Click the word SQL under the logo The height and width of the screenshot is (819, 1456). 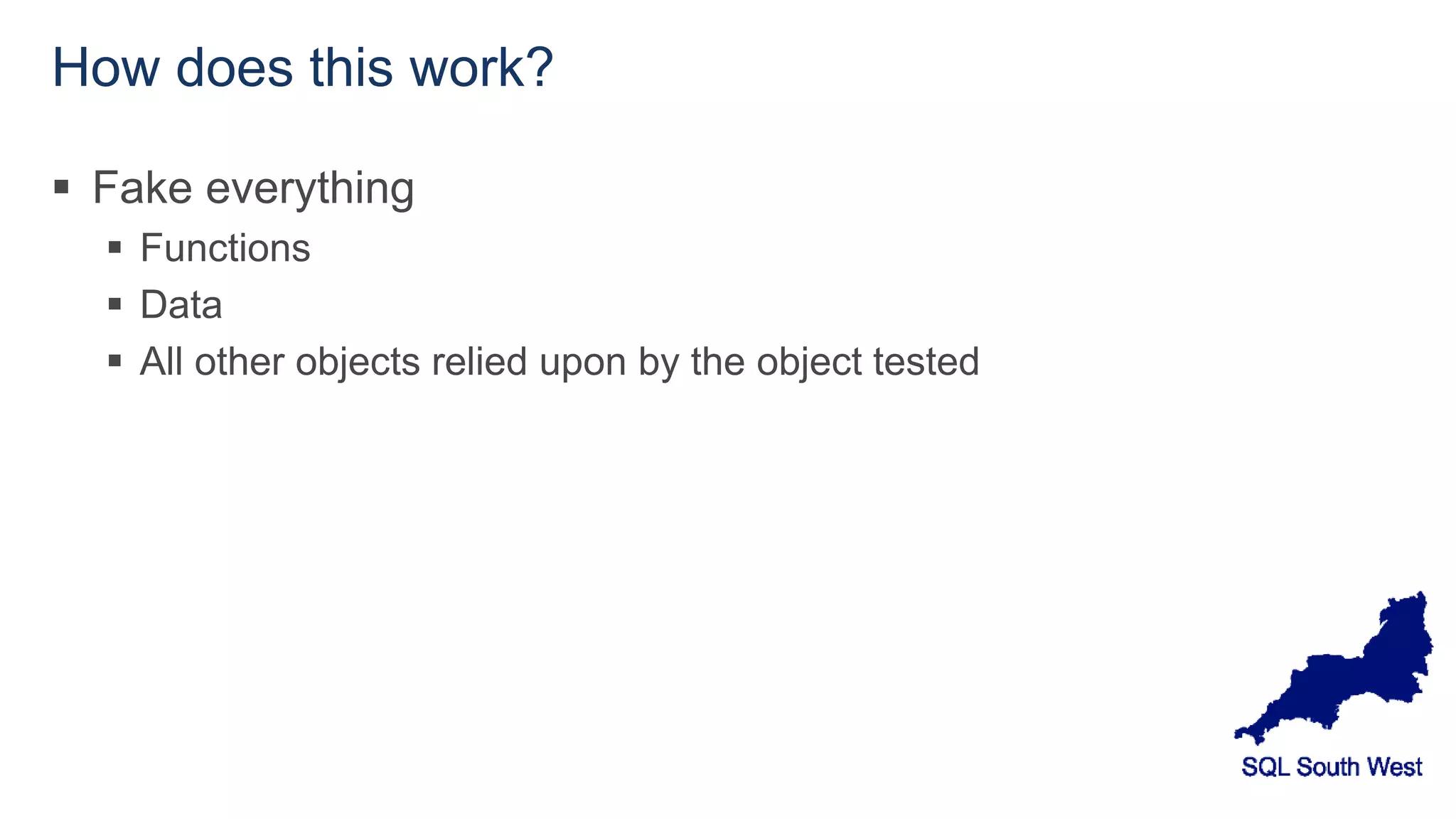point(1265,767)
